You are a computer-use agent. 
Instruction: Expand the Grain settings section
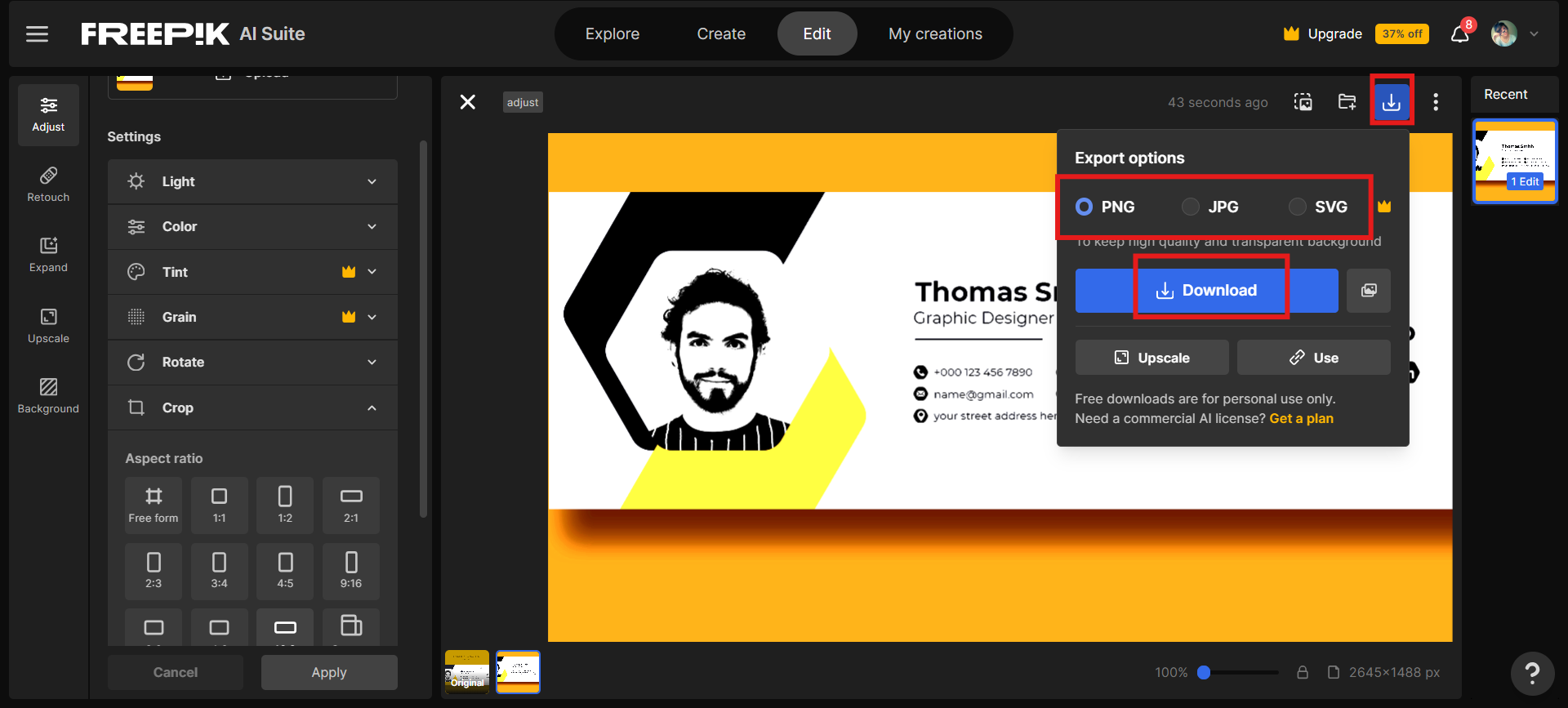pos(252,317)
